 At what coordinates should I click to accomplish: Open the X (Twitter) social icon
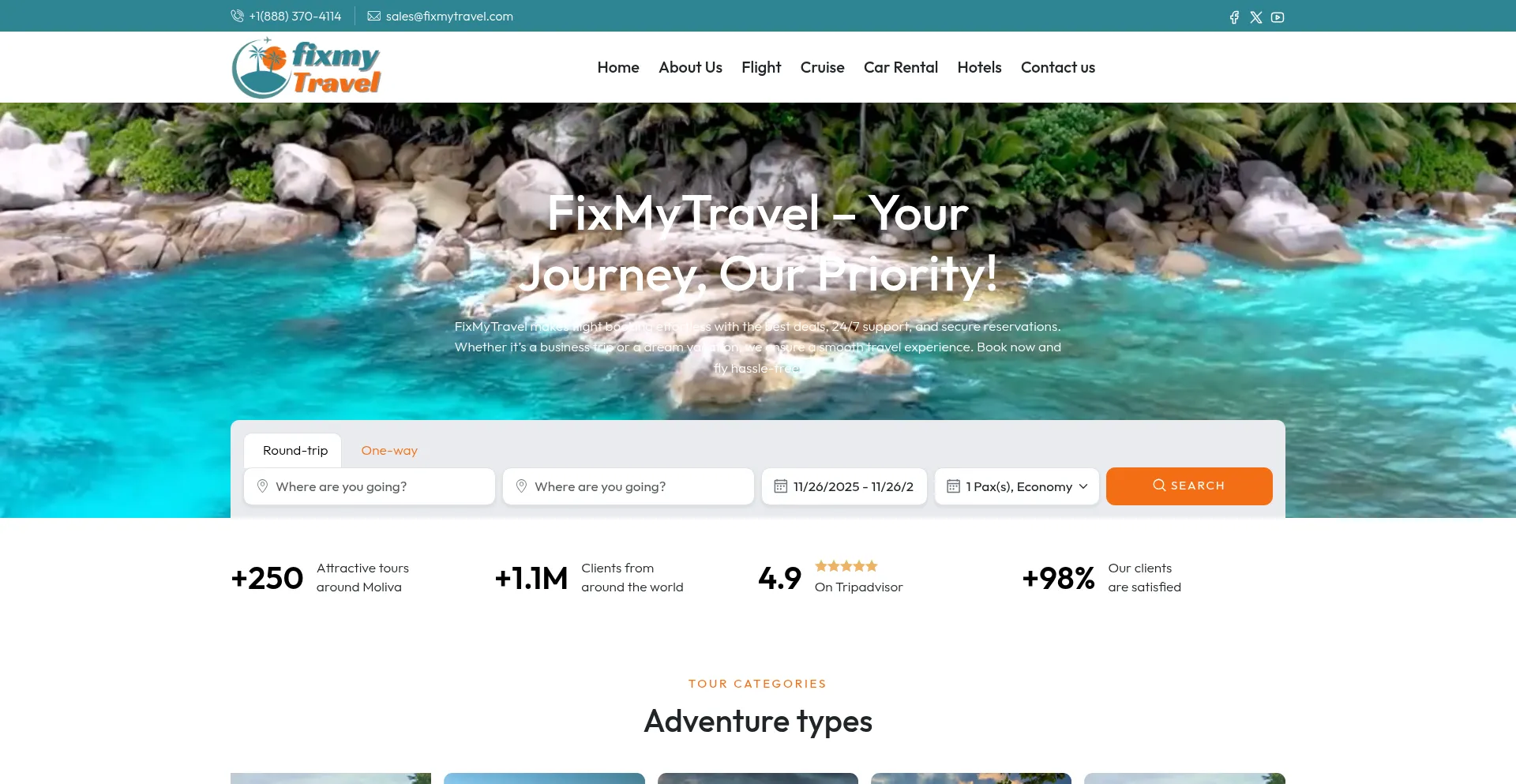click(x=1256, y=17)
